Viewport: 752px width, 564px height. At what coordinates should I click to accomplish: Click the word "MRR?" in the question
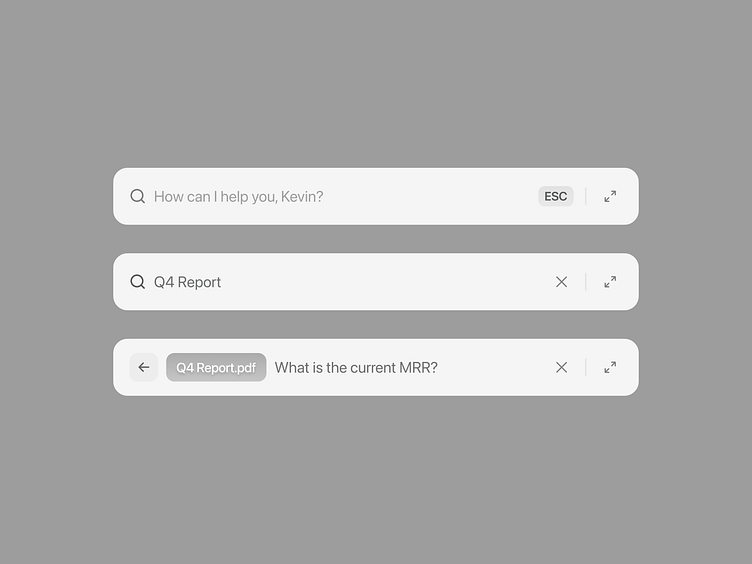point(418,367)
